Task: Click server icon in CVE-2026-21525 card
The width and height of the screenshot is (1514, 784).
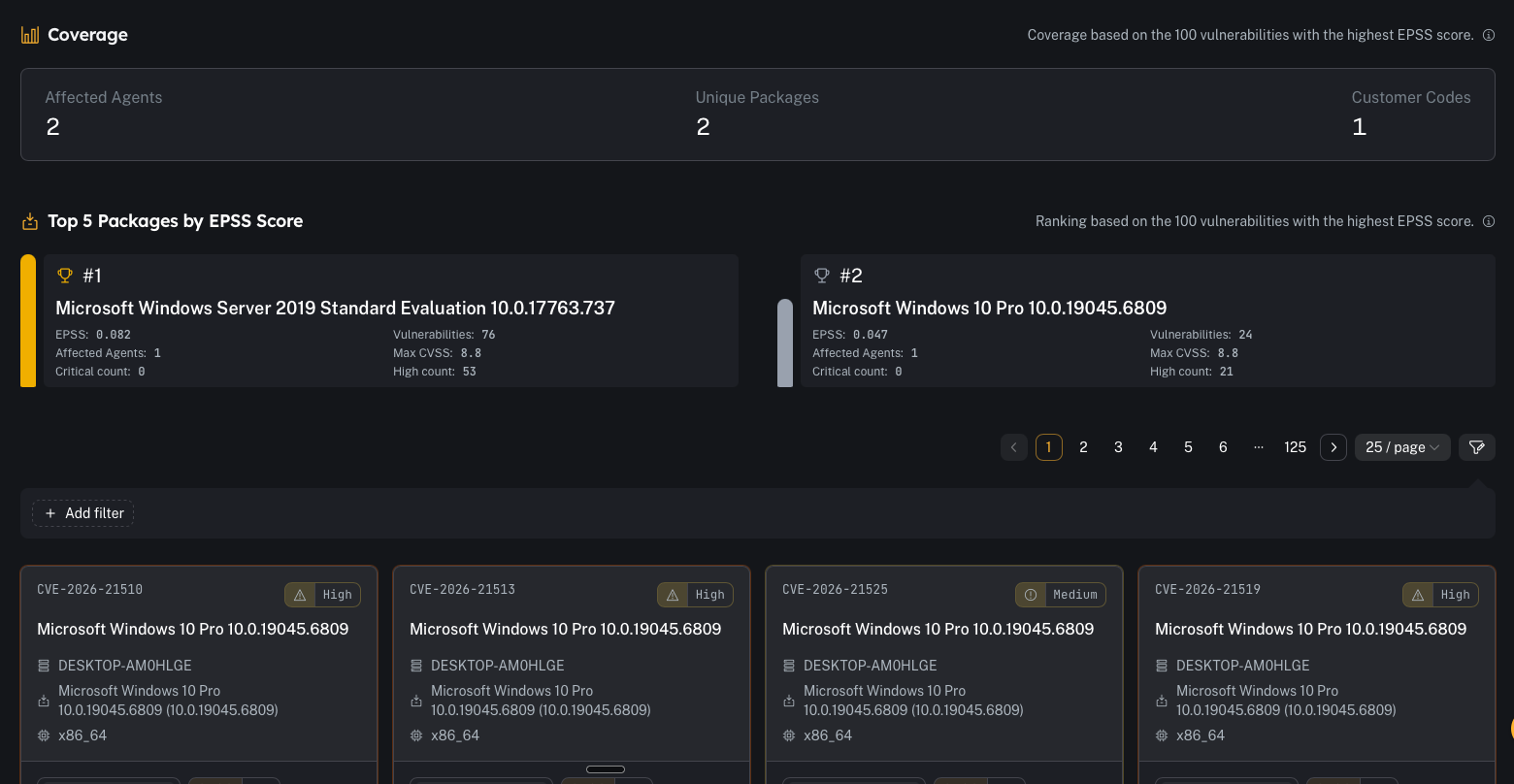Action: pyautogui.click(x=789, y=666)
